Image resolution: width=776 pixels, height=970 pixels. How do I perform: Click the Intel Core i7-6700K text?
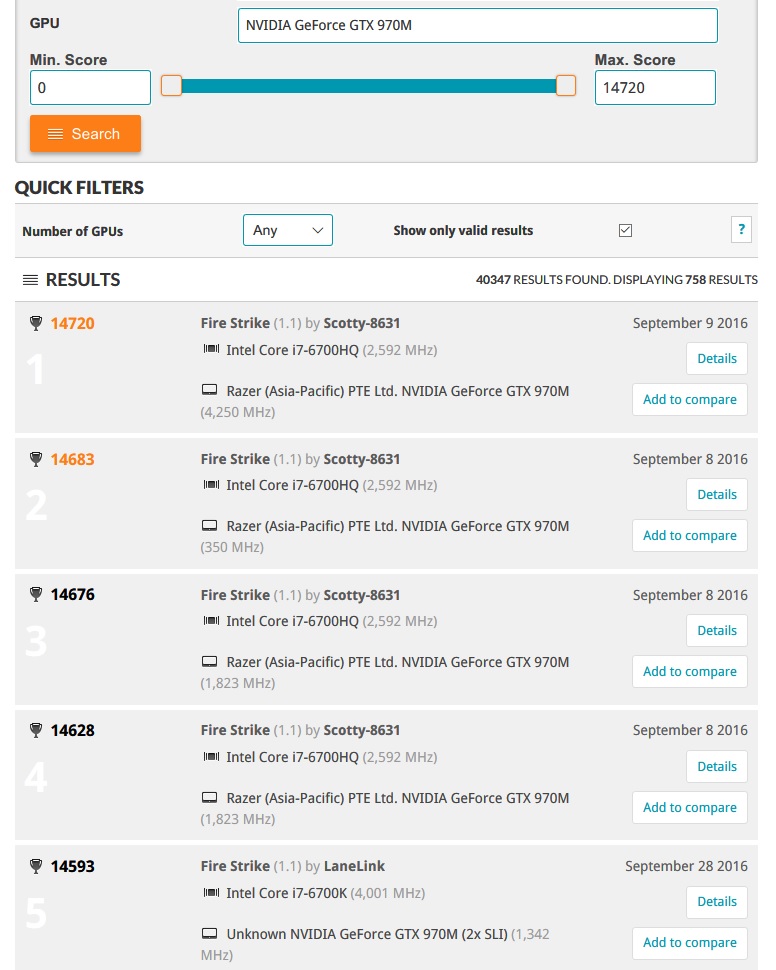click(287, 893)
